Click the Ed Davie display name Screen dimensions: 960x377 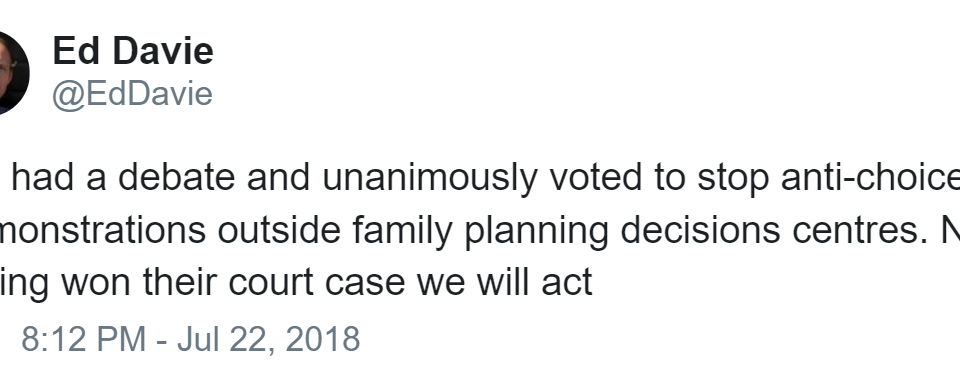coord(133,51)
